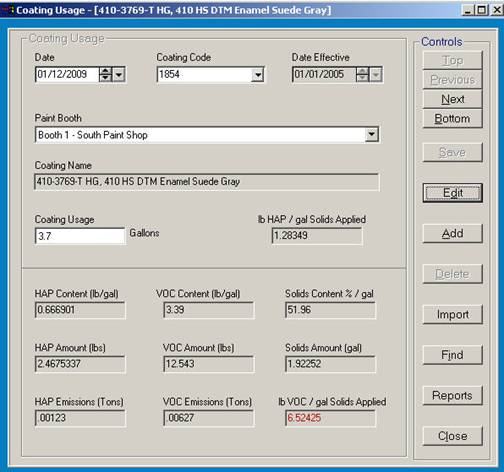The height and width of the screenshot is (472, 504).
Task: Add a new coating usage record
Action: click(452, 233)
